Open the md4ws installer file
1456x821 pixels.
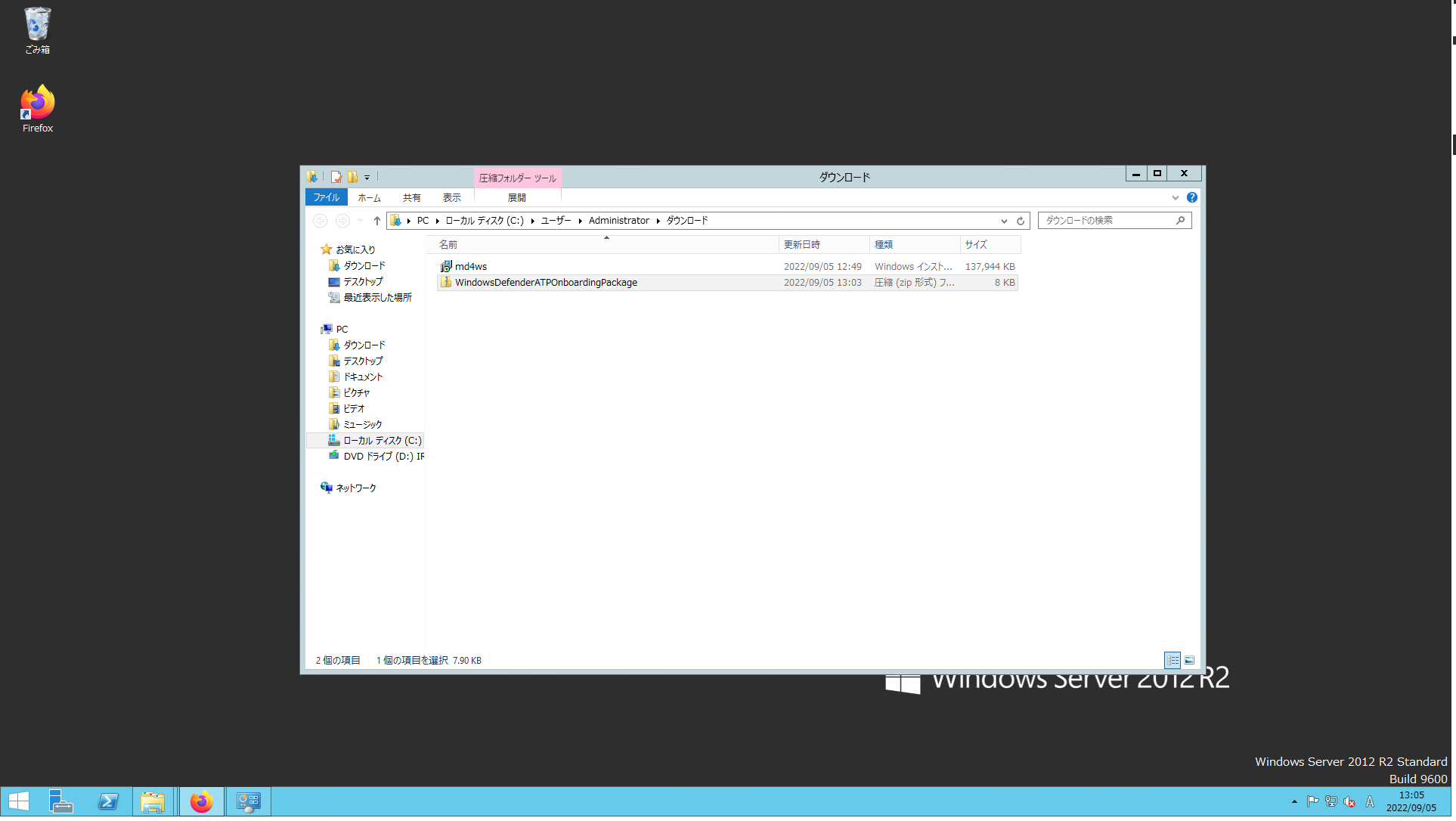click(x=471, y=266)
